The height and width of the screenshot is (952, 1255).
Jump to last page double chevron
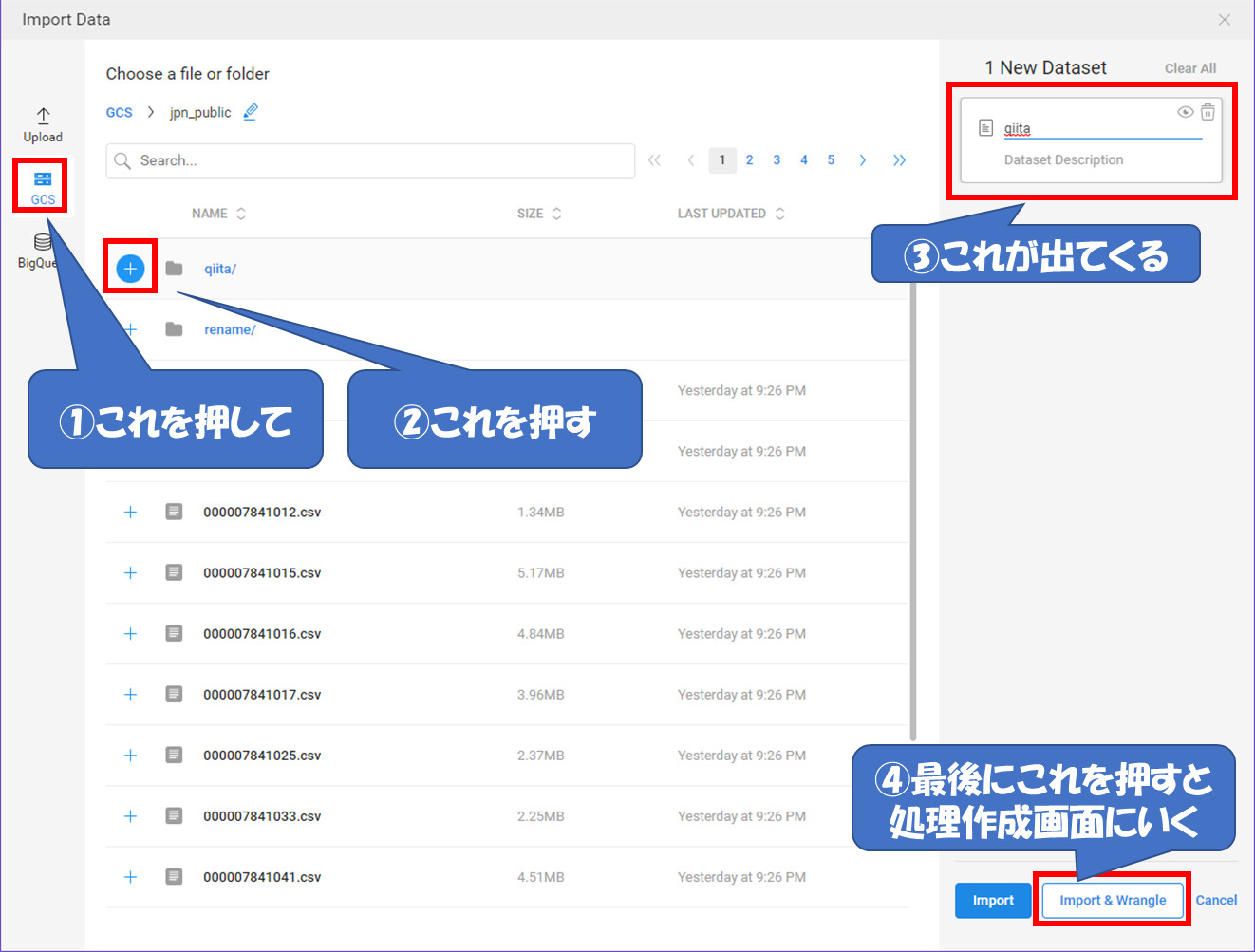coord(899,160)
